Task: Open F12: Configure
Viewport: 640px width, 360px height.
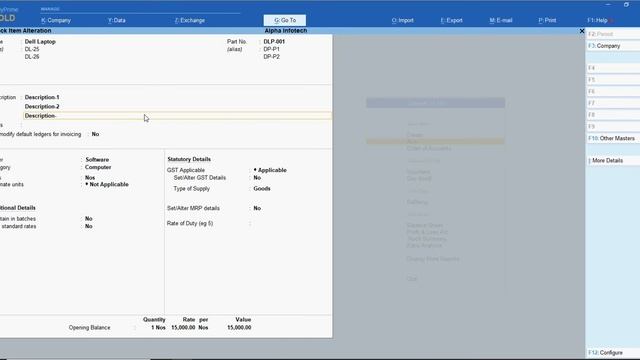Action: coord(613,353)
